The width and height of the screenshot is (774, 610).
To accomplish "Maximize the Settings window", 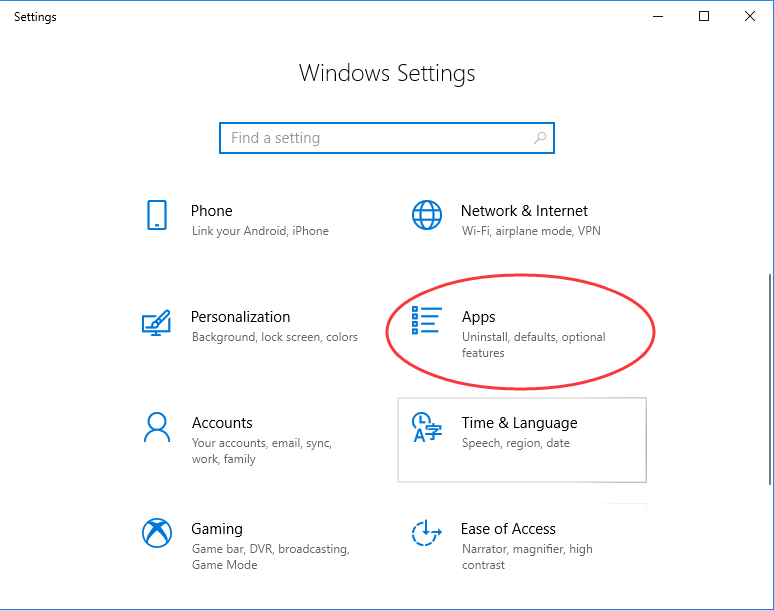I will [x=704, y=16].
